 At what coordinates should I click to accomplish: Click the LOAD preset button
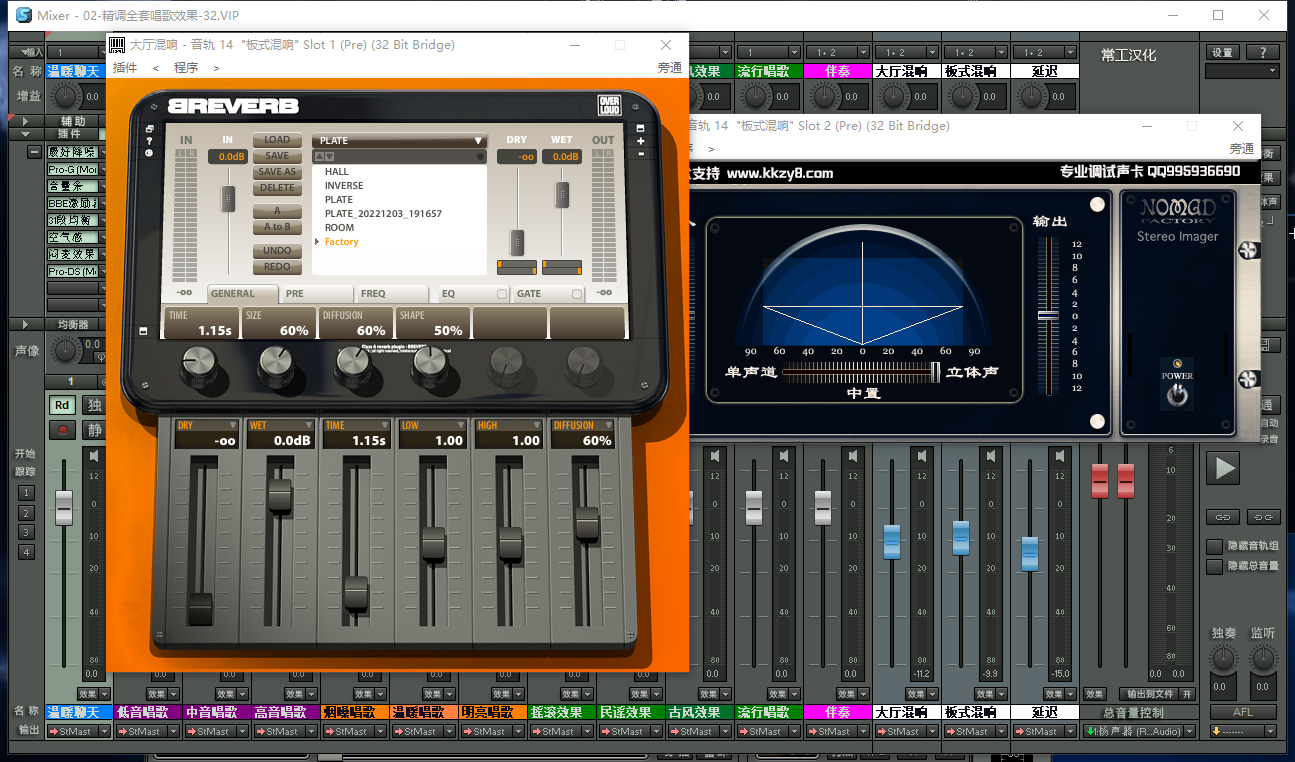[x=277, y=140]
